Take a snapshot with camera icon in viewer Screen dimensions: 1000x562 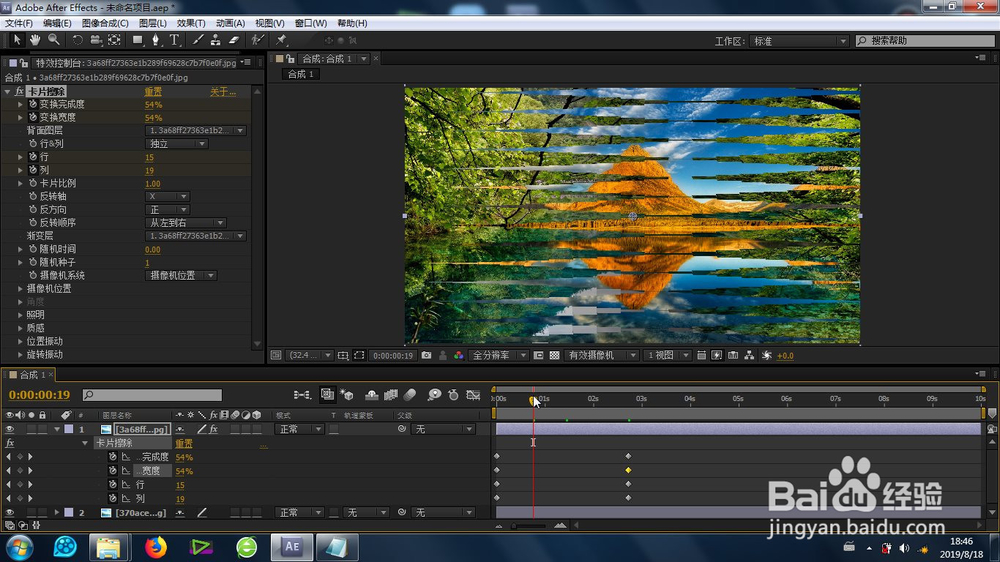click(426, 355)
